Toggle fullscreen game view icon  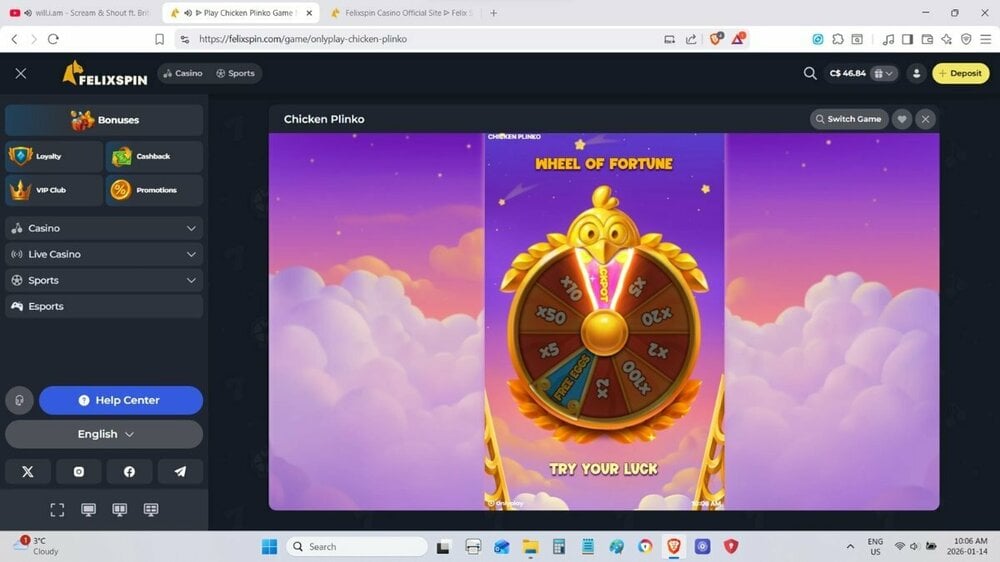(x=57, y=510)
